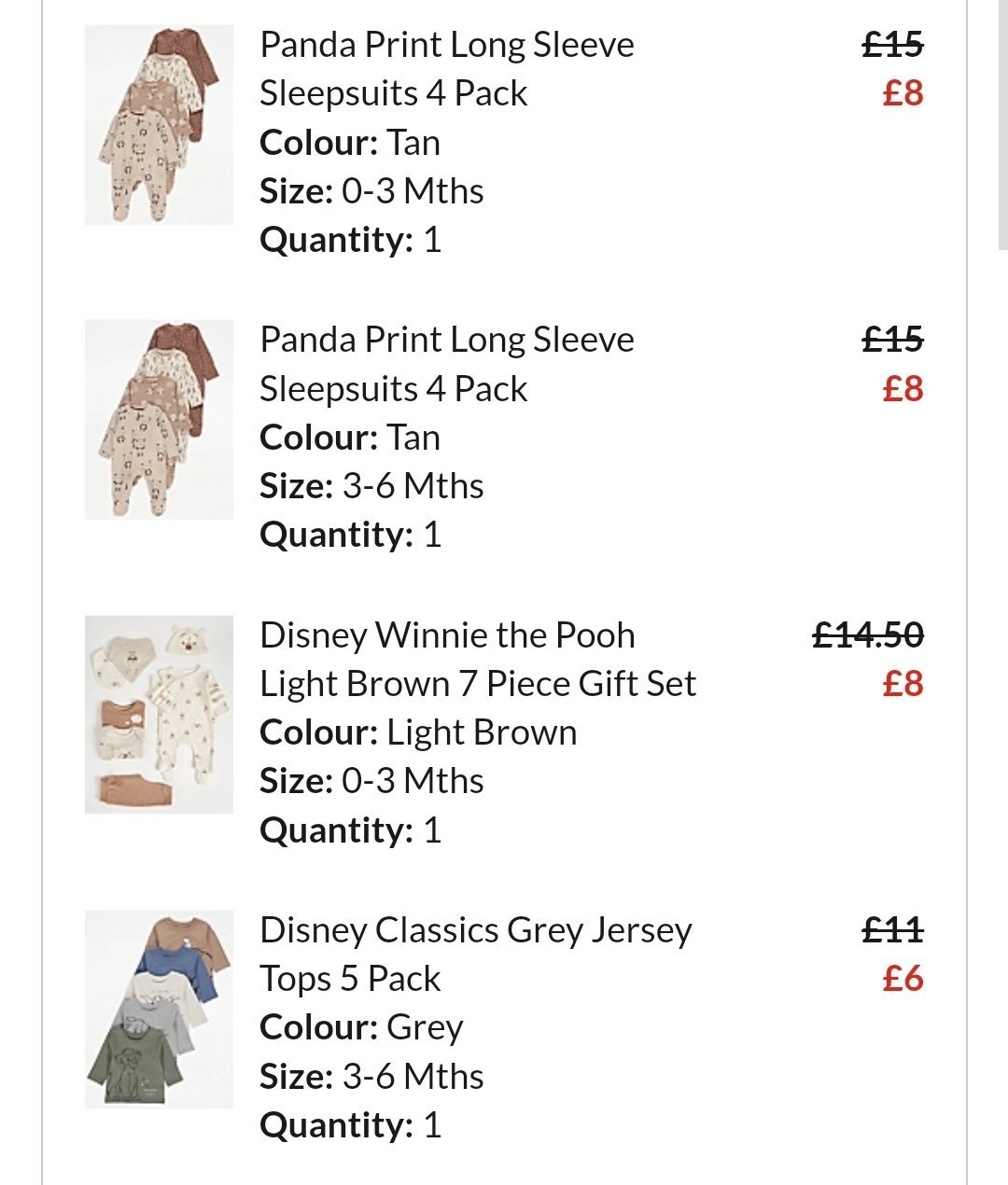Open the Disney Classics Grey Jersey Tops title
The width and height of the screenshot is (1008, 1185).
pos(475,955)
